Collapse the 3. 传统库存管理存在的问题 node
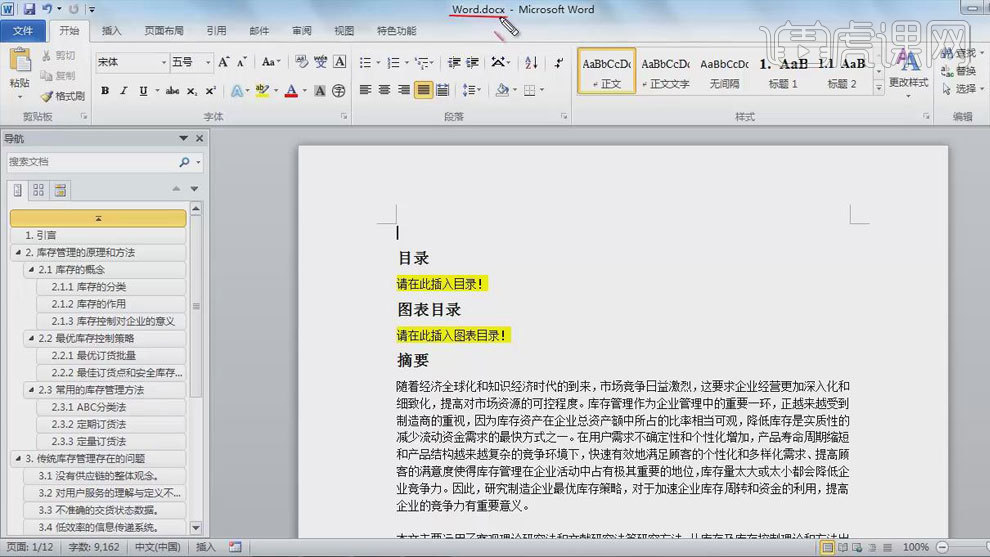The height and width of the screenshot is (557, 990). pyautogui.click(x=18, y=458)
